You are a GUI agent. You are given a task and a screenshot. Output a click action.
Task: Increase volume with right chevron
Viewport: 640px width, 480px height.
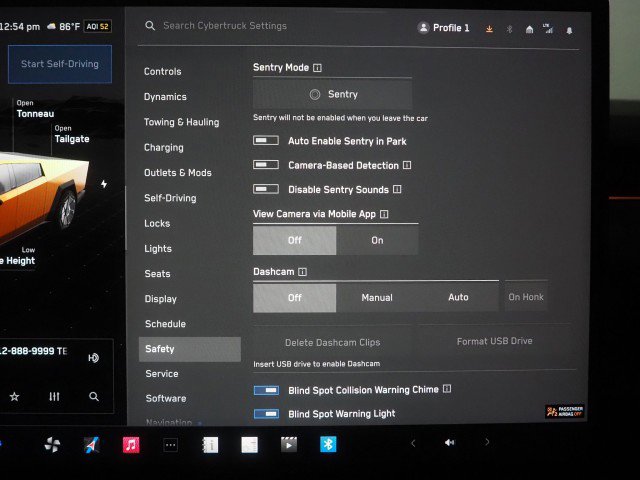(487, 442)
